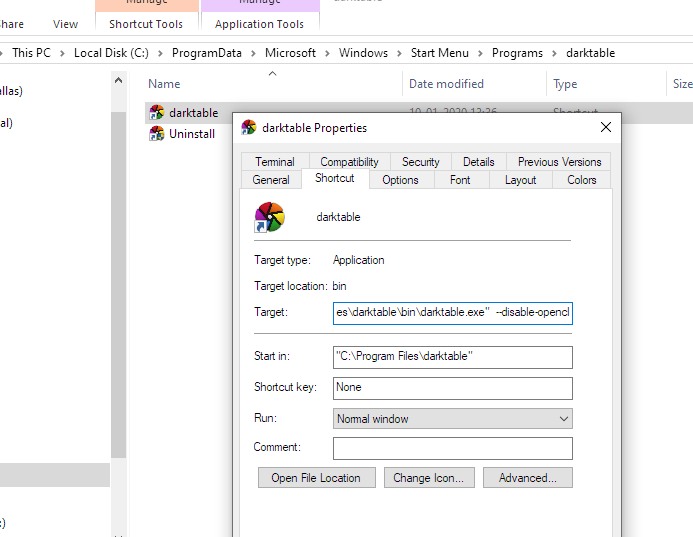Navigate to Local Disk (C:) breadcrumb
The height and width of the screenshot is (537, 693).
click(x=111, y=53)
